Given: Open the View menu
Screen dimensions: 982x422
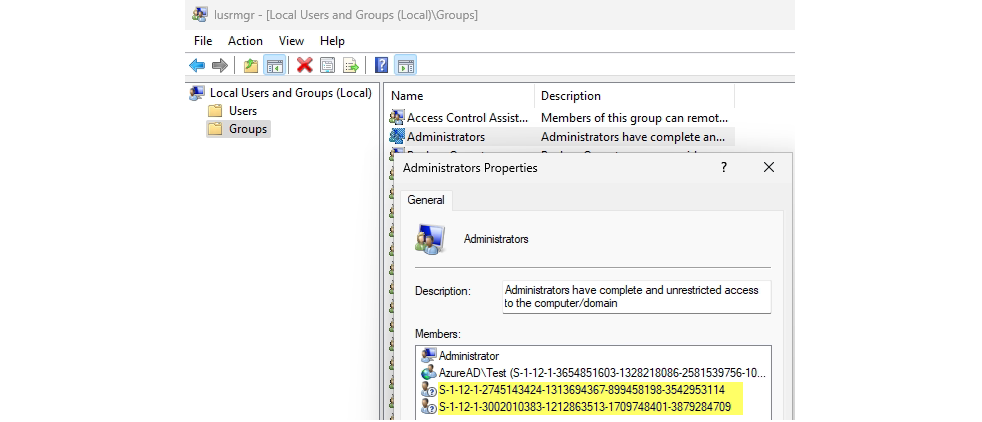Looking at the screenshot, I should 291,41.
